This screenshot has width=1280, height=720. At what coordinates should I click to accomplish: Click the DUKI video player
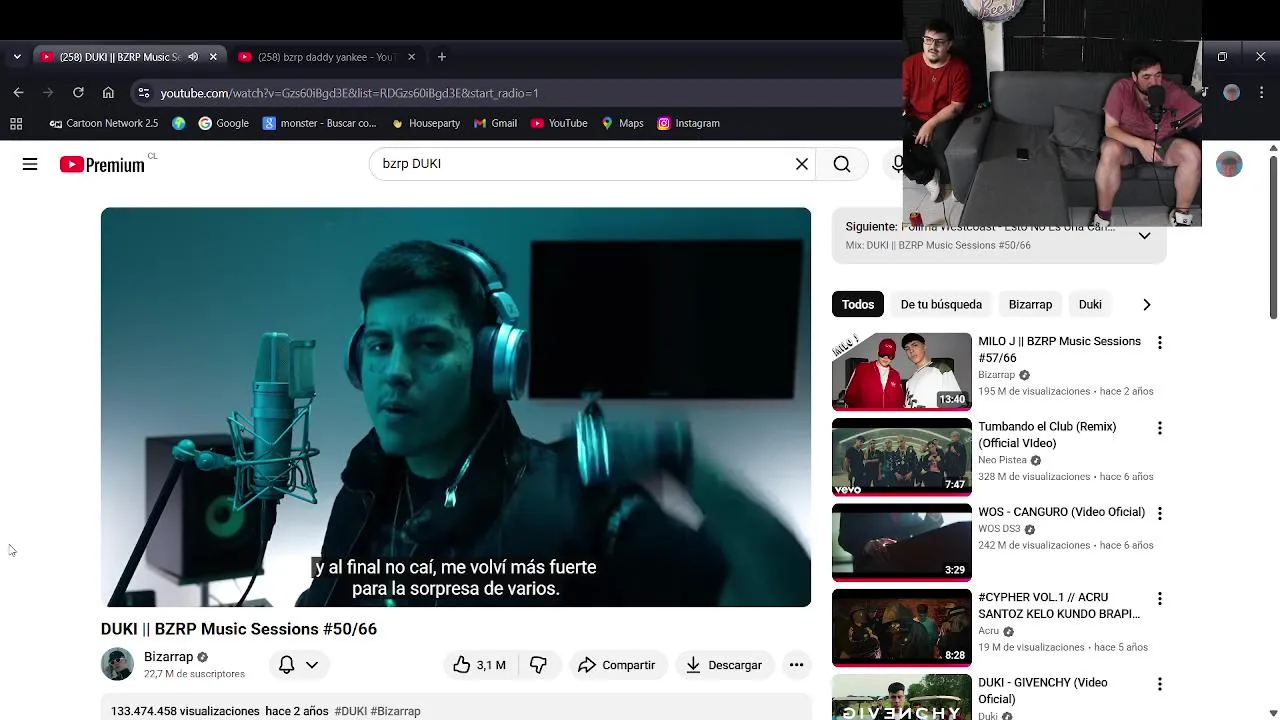[x=456, y=407]
